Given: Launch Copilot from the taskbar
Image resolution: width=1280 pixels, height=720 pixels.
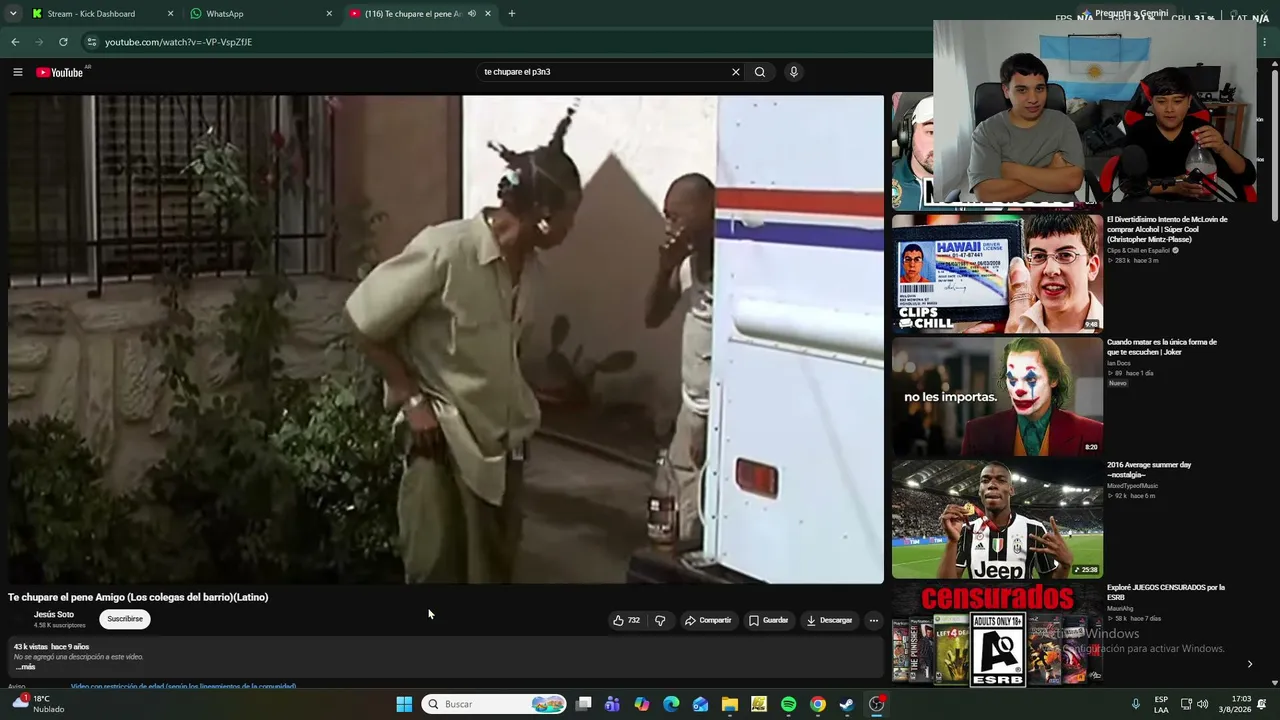Looking at the screenshot, I should pyautogui.click(x=642, y=704).
